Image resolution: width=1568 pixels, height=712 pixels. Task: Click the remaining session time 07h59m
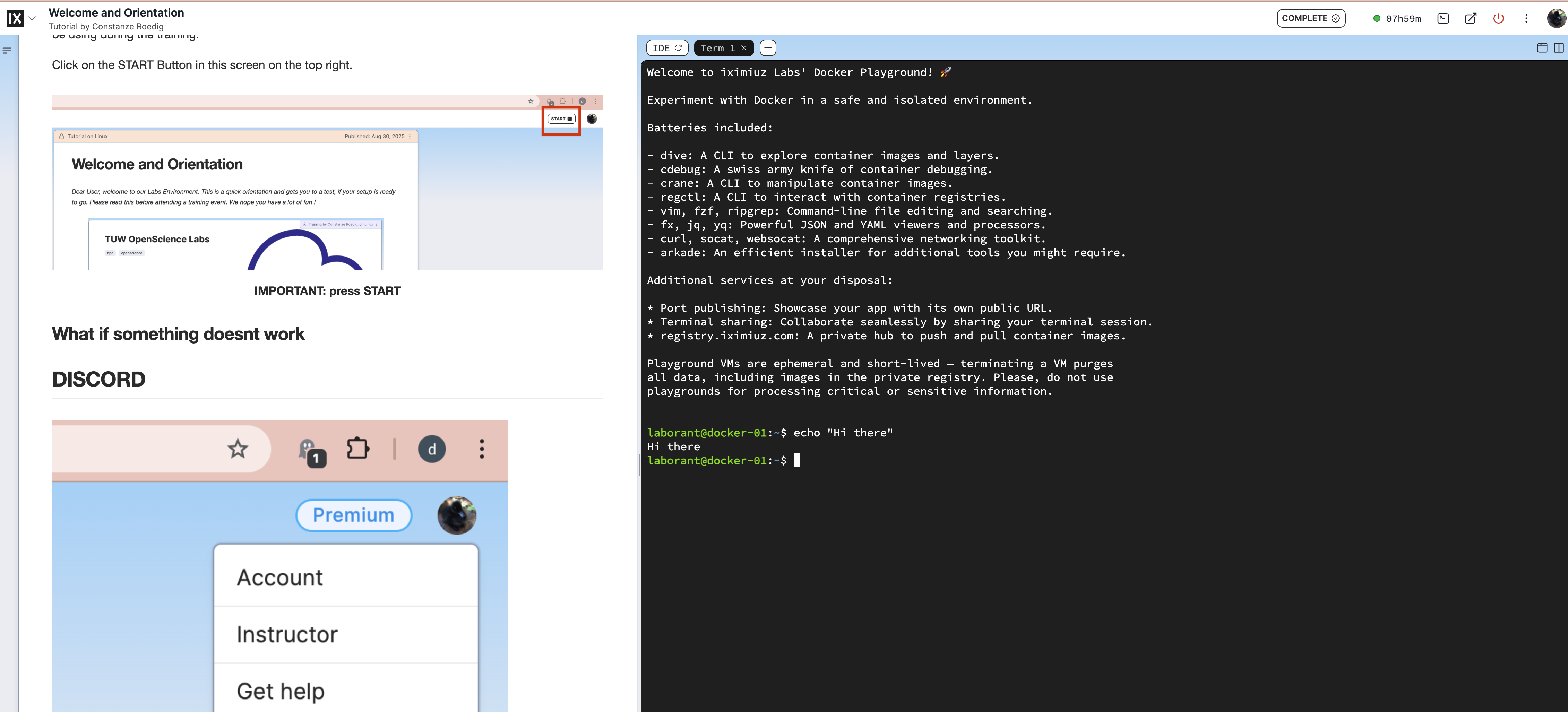pyautogui.click(x=1403, y=19)
